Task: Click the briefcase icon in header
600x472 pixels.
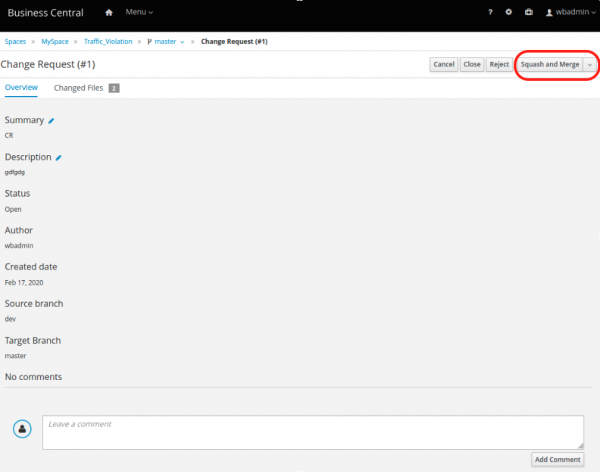Action: (528, 13)
